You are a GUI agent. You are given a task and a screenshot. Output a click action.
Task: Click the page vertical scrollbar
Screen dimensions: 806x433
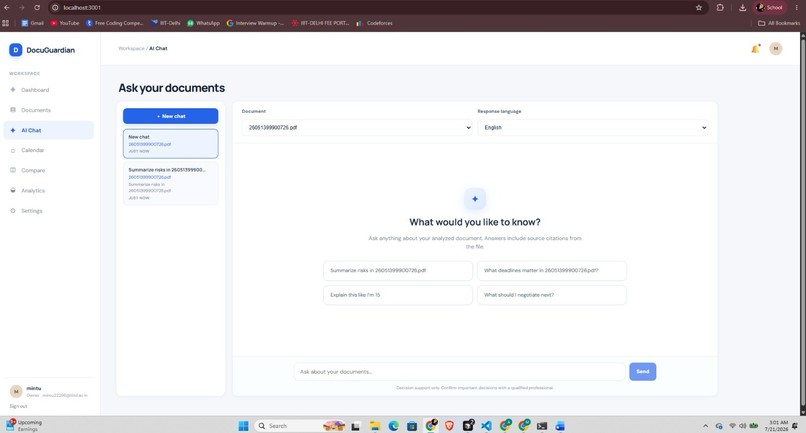(802, 224)
